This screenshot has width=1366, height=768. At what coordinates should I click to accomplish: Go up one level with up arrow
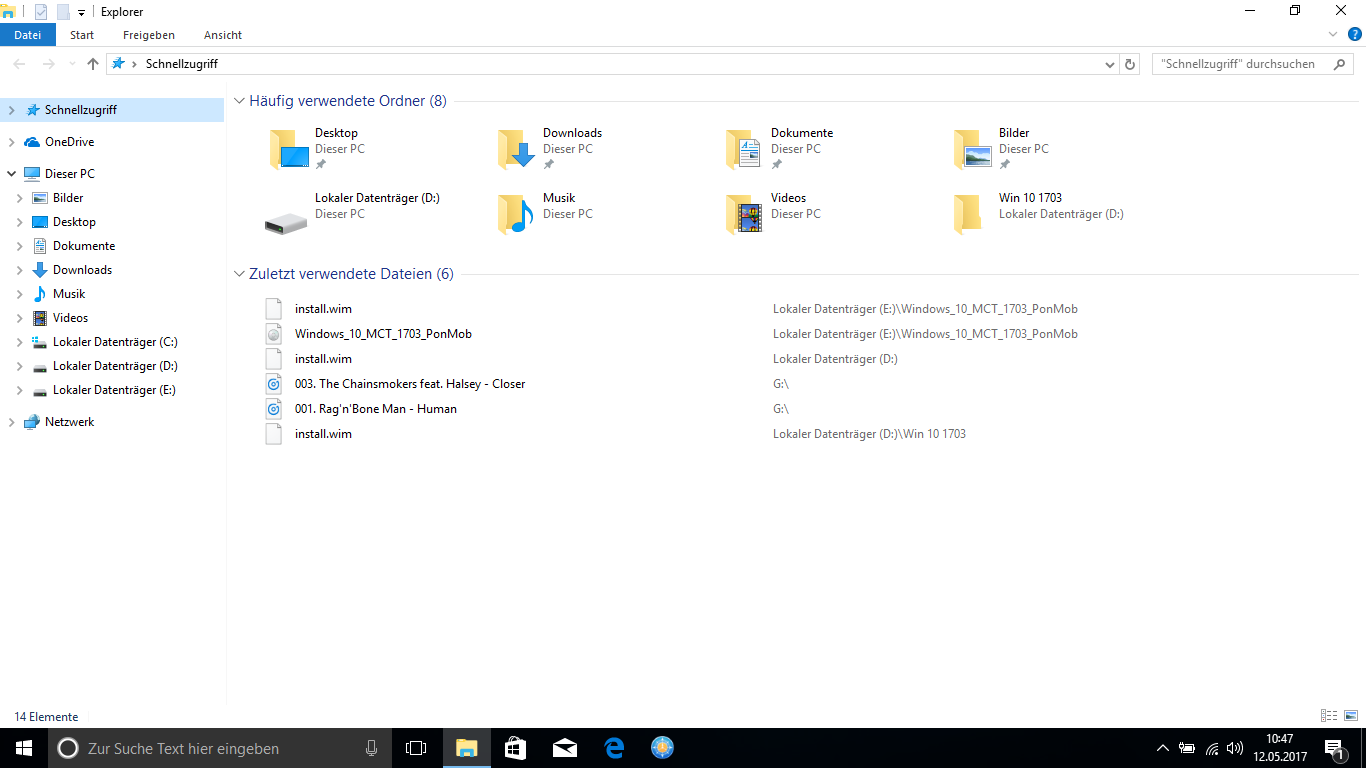93,64
